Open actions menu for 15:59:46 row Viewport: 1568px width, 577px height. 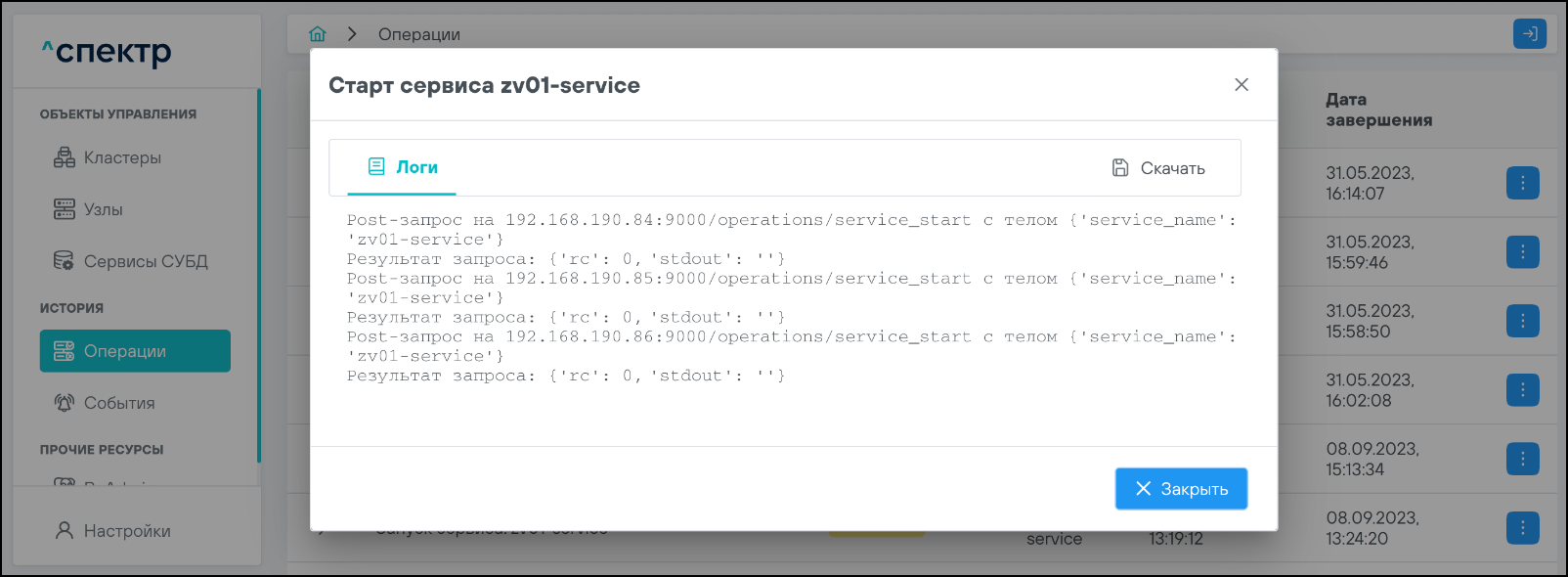[x=1522, y=252]
